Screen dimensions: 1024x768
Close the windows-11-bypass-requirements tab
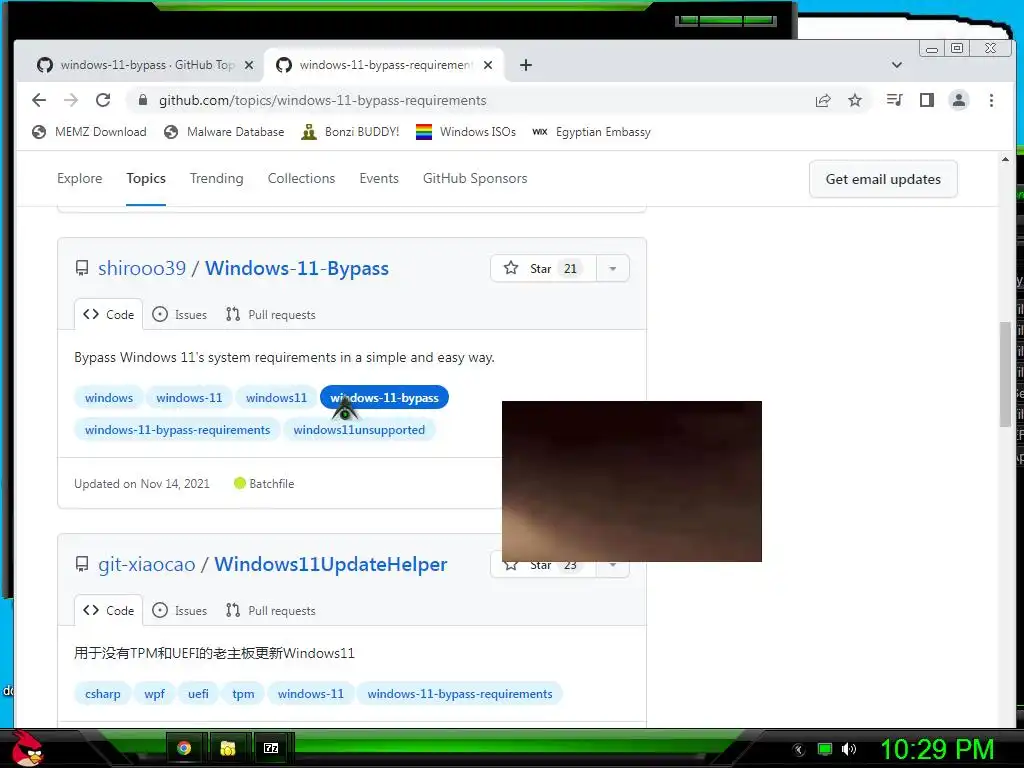coord(488,65)
